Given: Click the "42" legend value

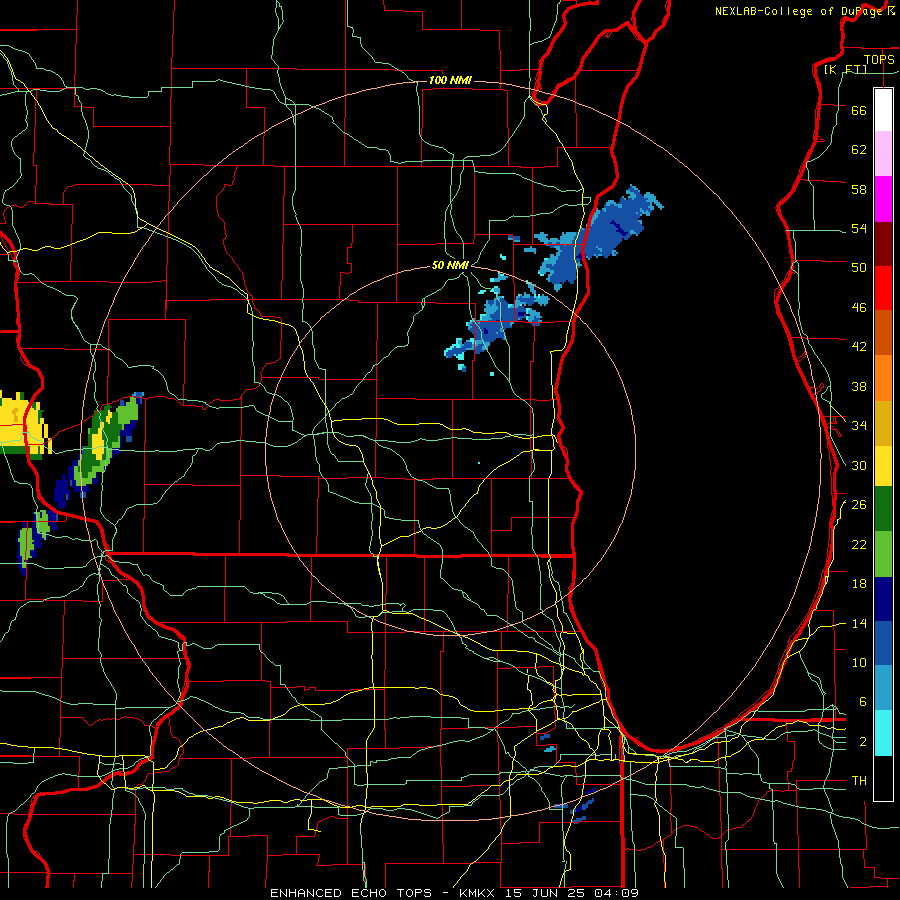Looking at the screenshot, I should [859, 347].
